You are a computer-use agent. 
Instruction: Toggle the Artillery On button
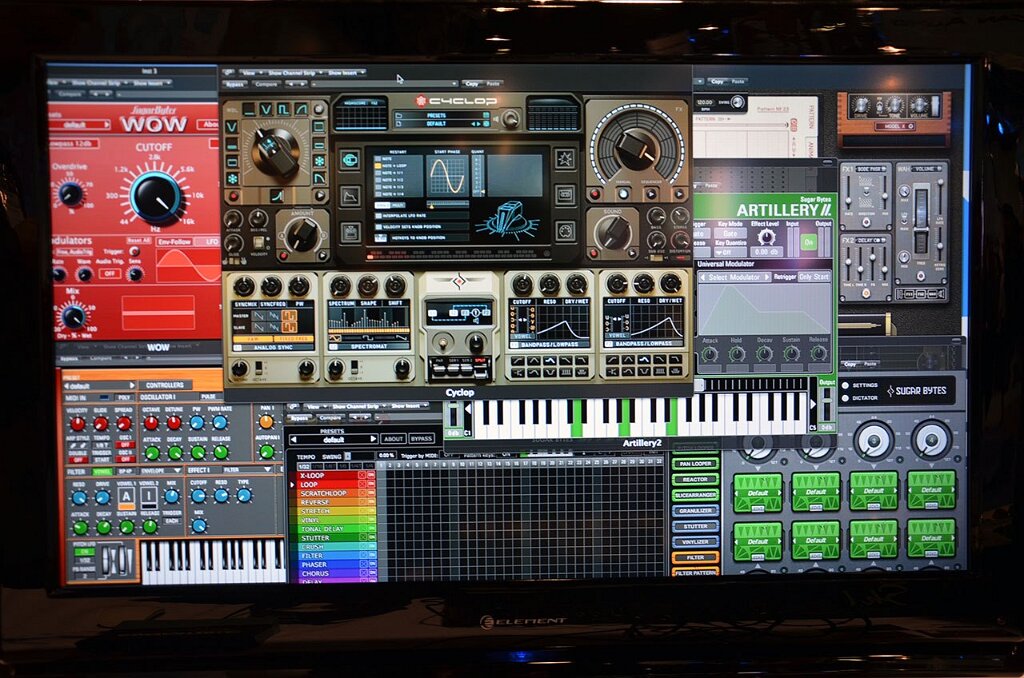click(x=807, y=242)
